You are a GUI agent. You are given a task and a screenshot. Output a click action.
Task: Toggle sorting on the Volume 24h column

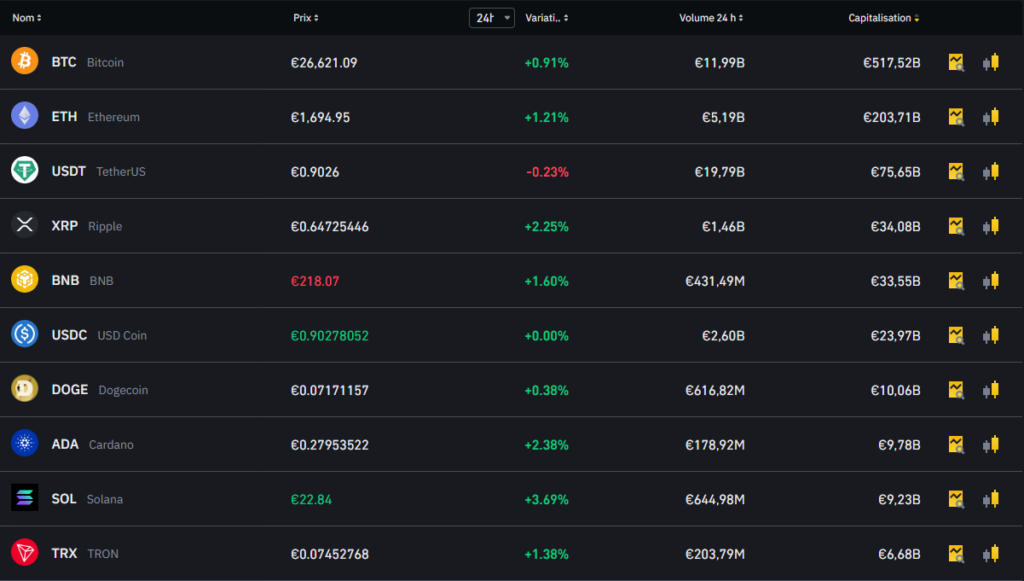(x=710, y=17)
